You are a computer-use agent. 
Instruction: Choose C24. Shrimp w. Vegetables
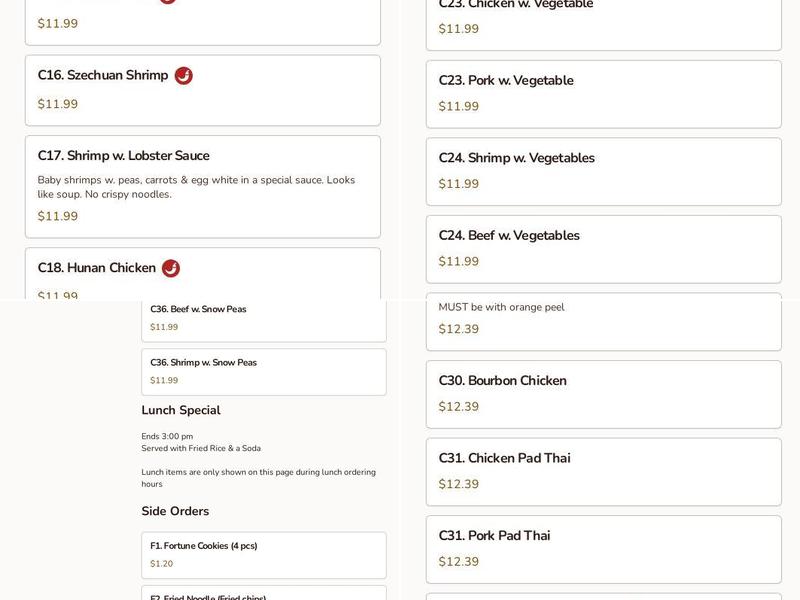coord(603,171)
